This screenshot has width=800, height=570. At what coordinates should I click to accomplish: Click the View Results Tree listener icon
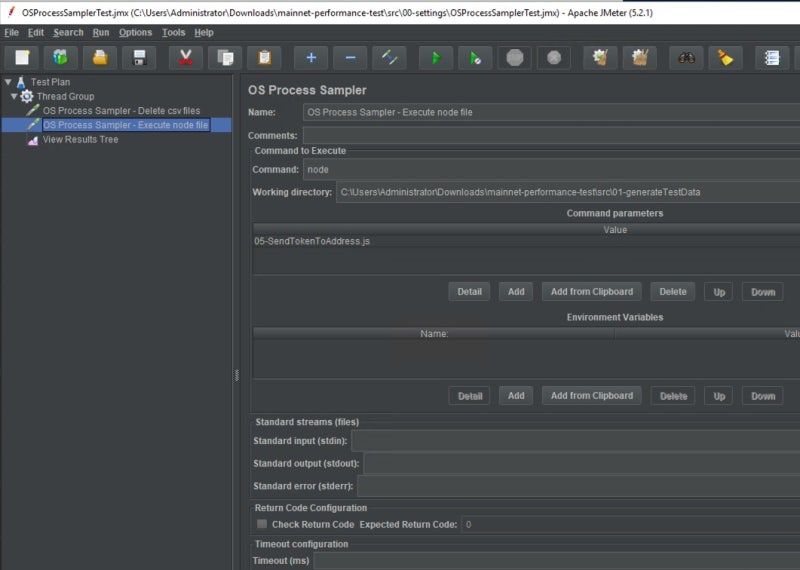point(33,140)
